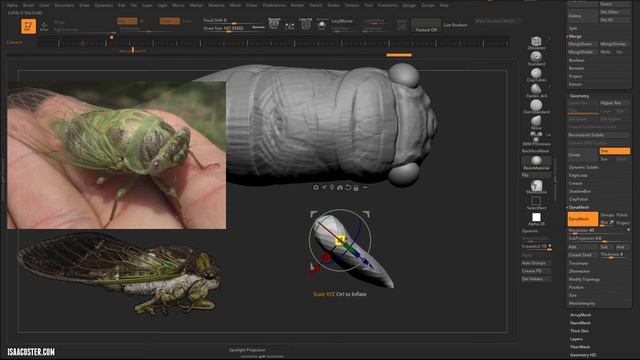The image size is (640, 360).
Task: Select the Move brush
Action: pos(536,122)
